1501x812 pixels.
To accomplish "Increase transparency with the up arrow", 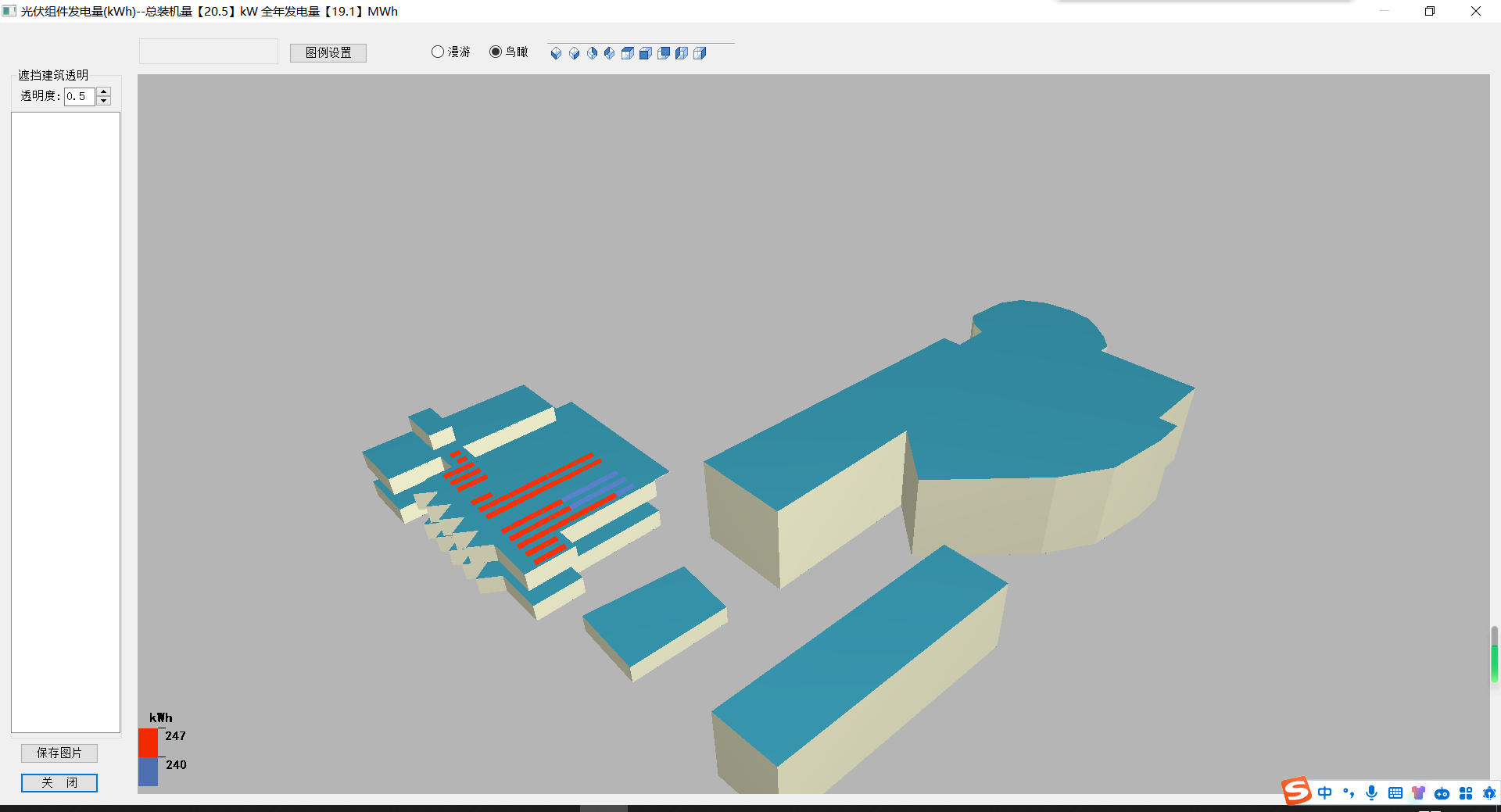I will click(x=103, y=91).
